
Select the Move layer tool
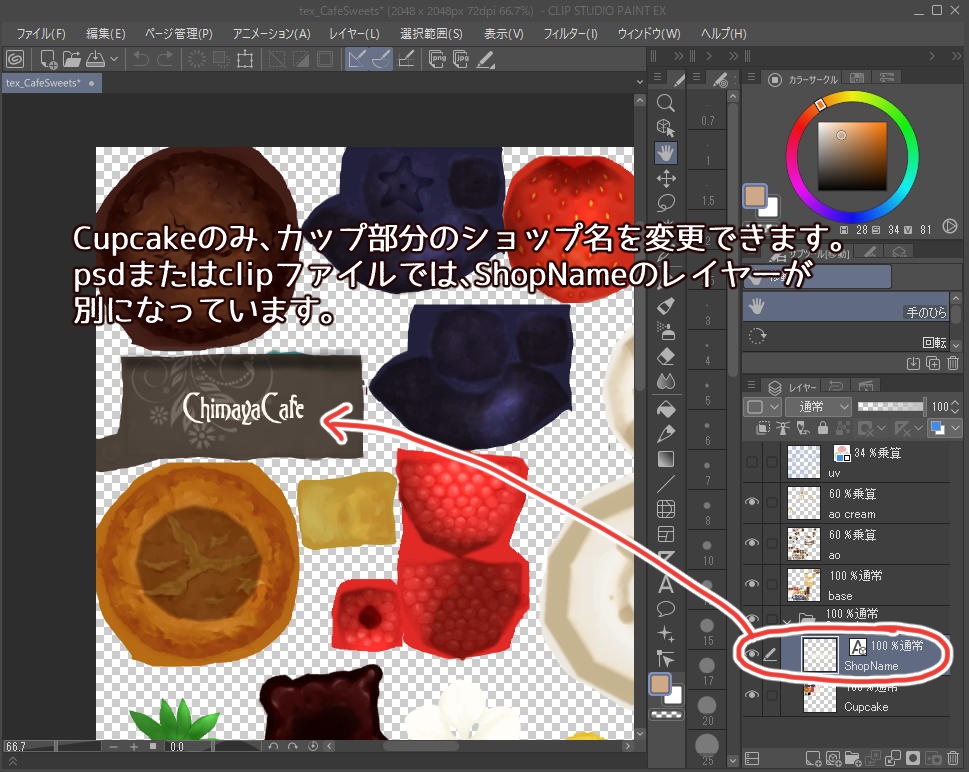[x=666, y=179]
